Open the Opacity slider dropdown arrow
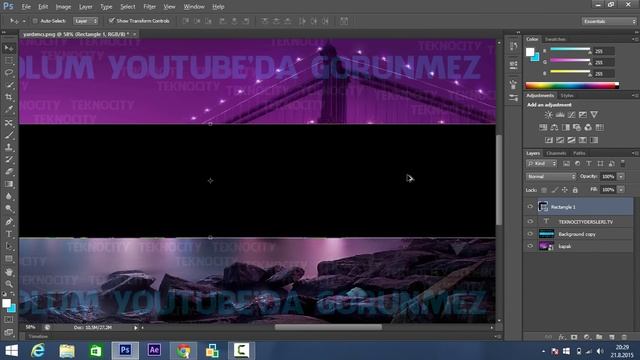This screenshot has width=640, height=360. click(x=621, y=177)
